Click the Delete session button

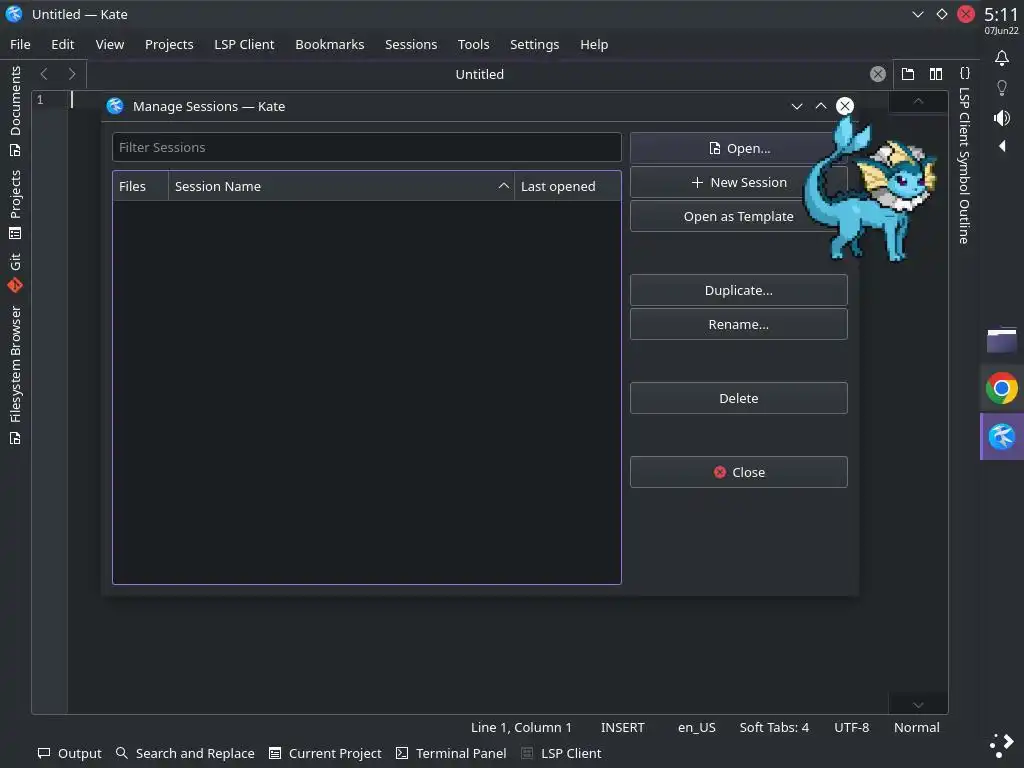[x=739, y=398]
